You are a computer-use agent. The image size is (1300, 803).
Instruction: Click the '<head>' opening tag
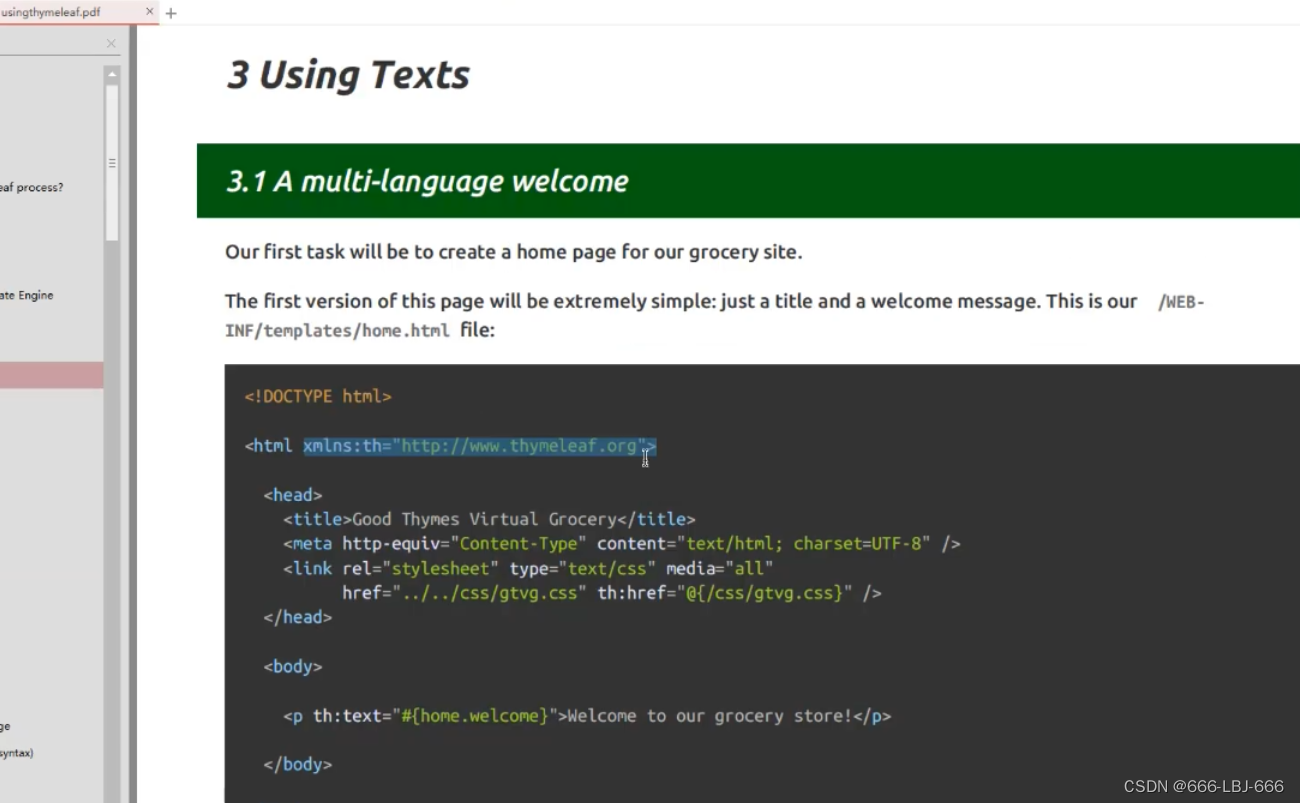pyautogui.click(x=293, y=495)
